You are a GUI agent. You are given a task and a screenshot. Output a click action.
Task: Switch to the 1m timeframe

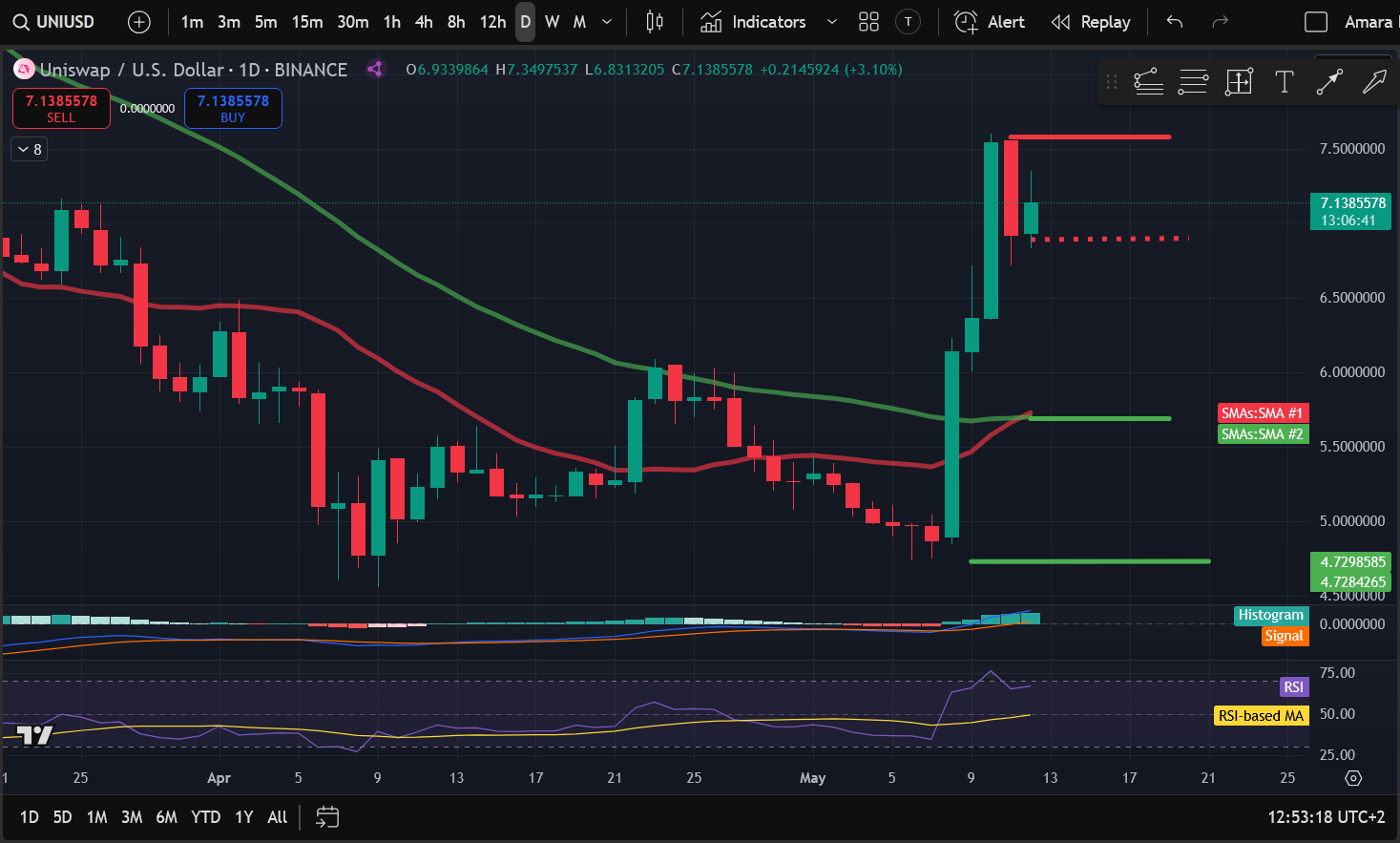[x=192, y=21]
